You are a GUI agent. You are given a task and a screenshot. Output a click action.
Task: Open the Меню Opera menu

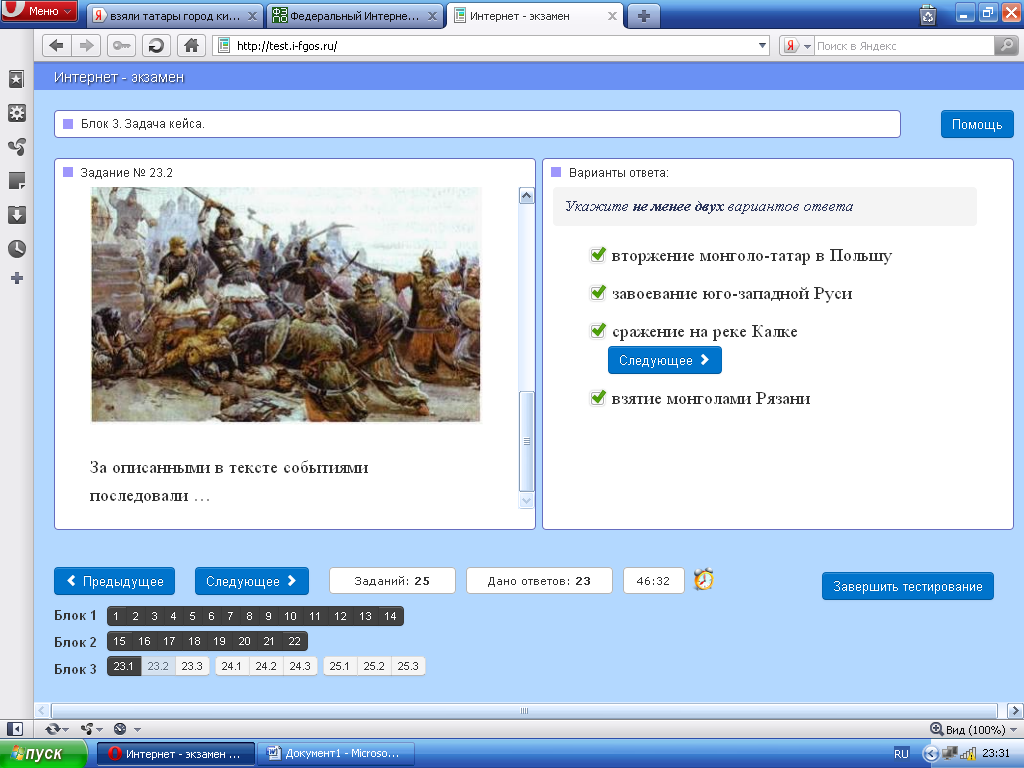point(39,11)
